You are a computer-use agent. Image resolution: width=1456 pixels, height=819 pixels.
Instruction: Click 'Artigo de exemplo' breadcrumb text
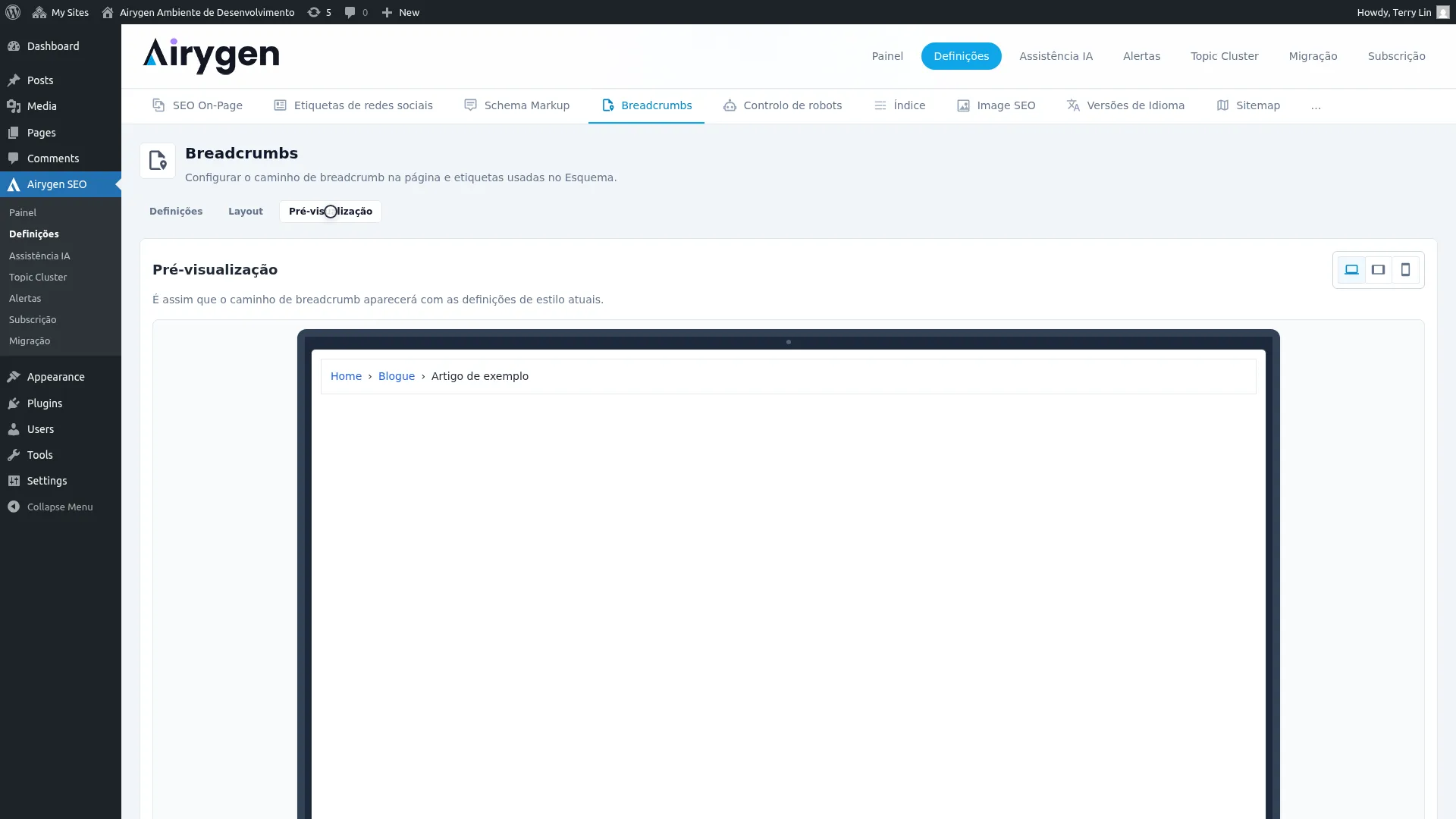(x=480, y=376)
